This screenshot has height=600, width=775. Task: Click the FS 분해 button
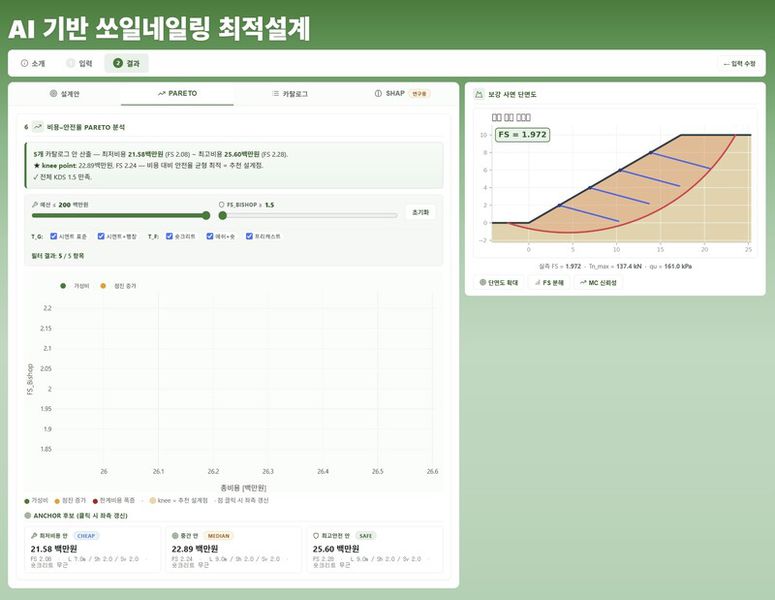point(549,283)
